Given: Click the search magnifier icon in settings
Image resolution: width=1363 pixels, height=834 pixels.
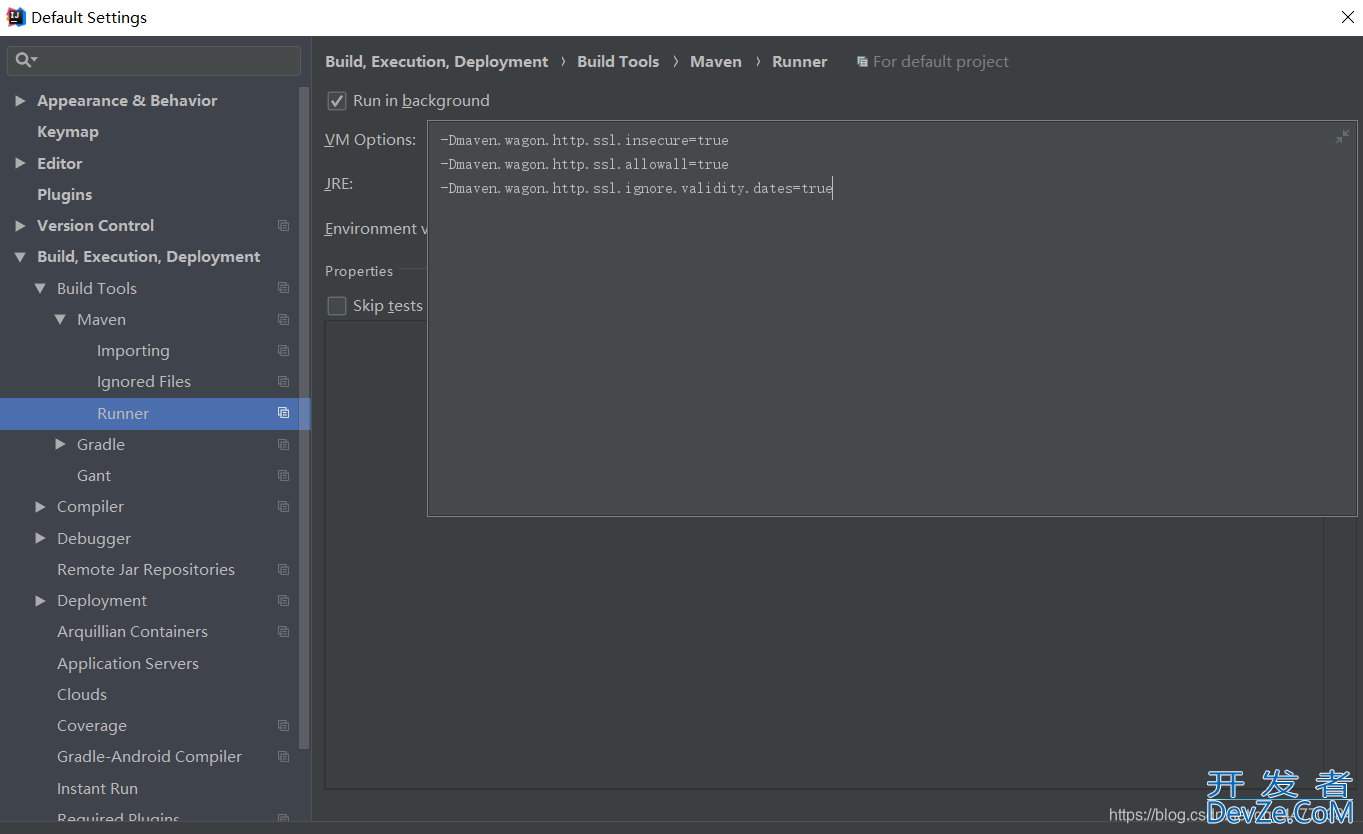Looking at the screenshot, I should click(x=24, y=60).
